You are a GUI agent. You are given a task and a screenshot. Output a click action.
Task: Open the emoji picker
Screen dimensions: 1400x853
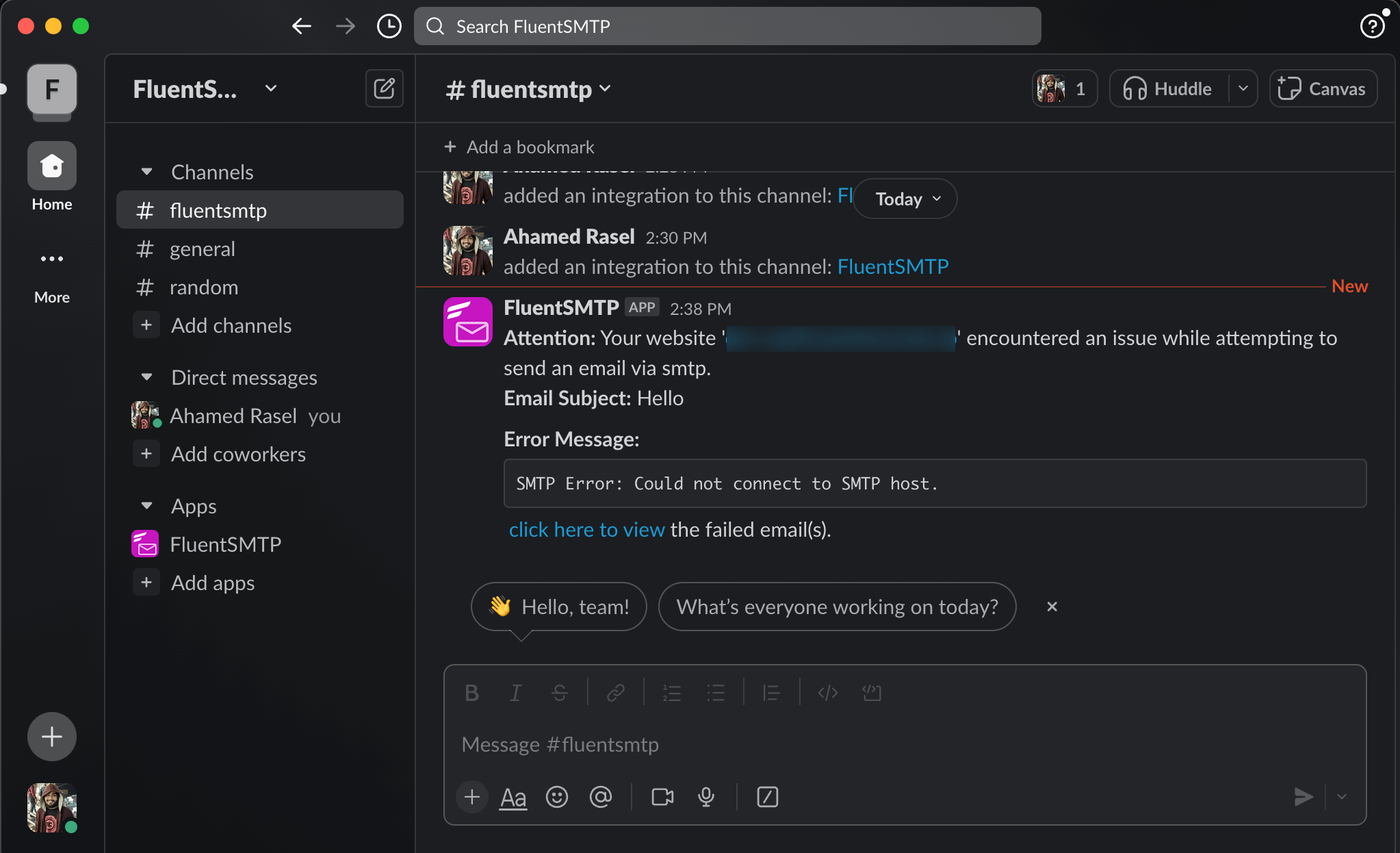(557, 797)
